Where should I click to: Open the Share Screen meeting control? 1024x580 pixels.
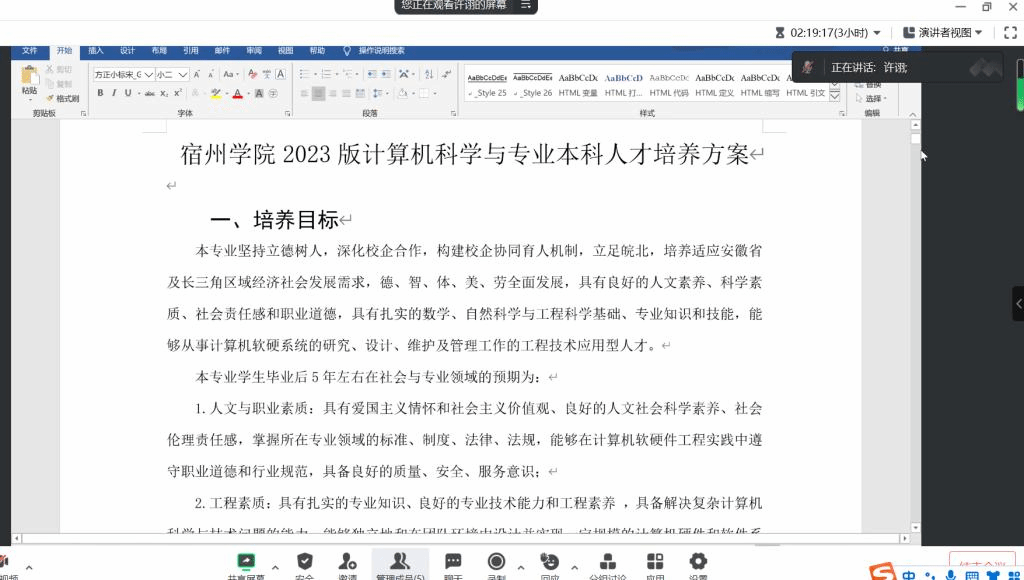click(246, 562)
